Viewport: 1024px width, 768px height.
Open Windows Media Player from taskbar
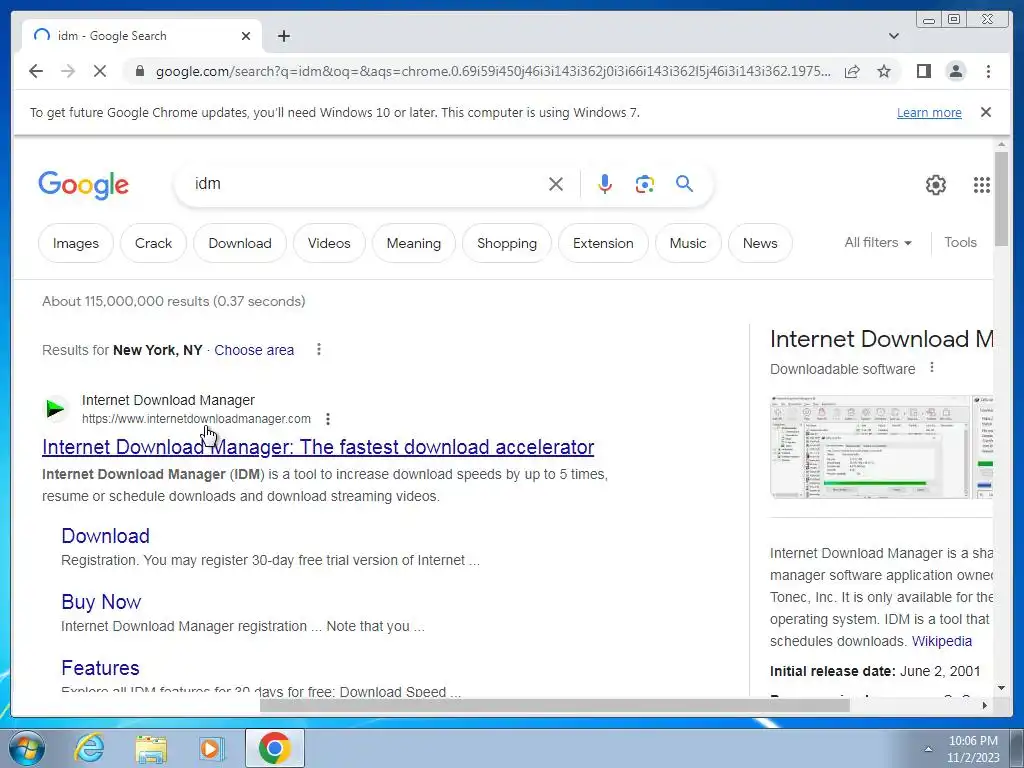[x=211, y=748]
